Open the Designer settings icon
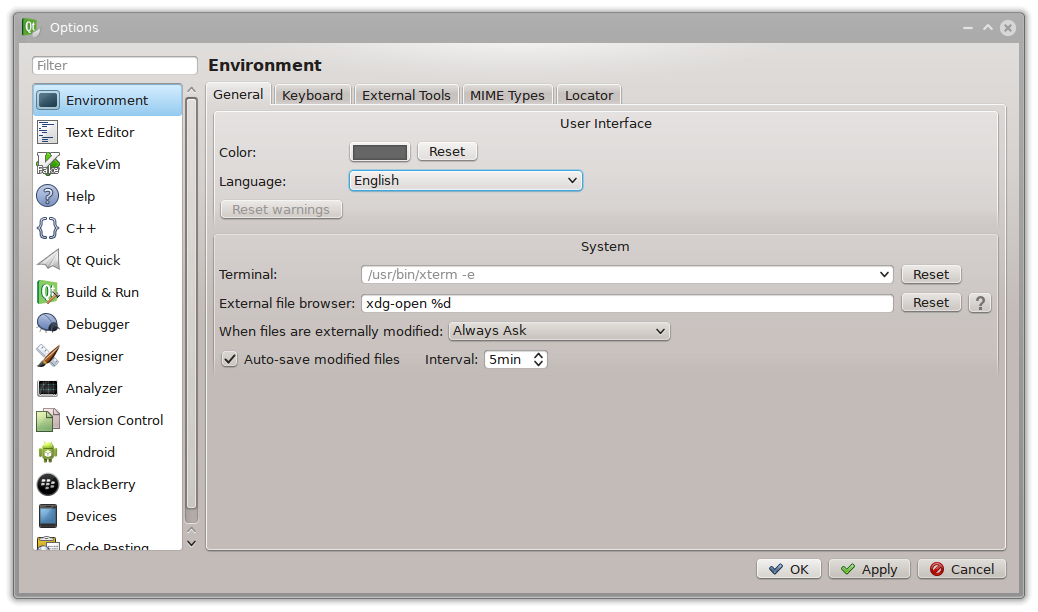This screenshot has width=1038, height=612. [48, 356]
